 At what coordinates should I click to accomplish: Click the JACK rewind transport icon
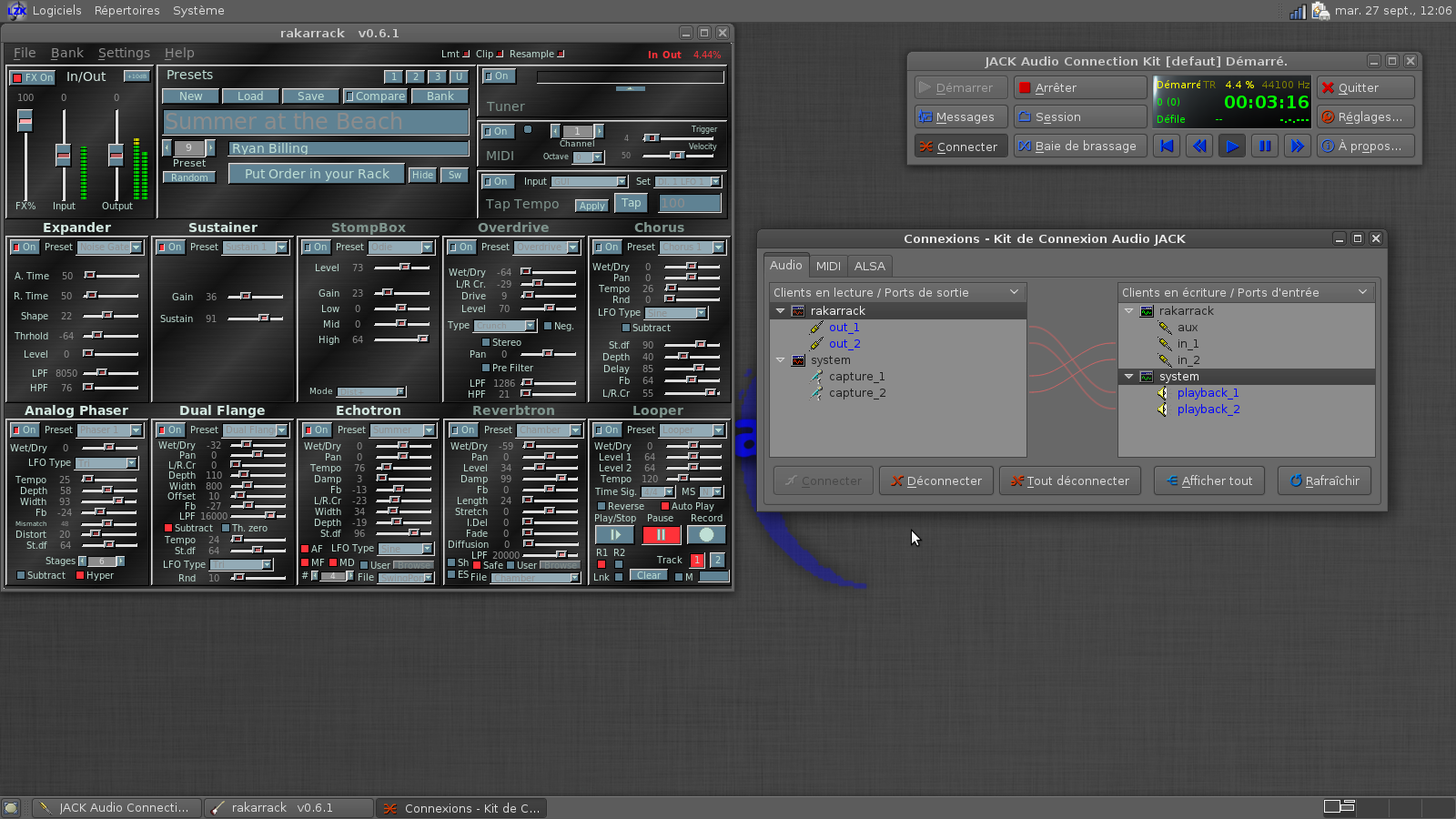[1199, 146]
